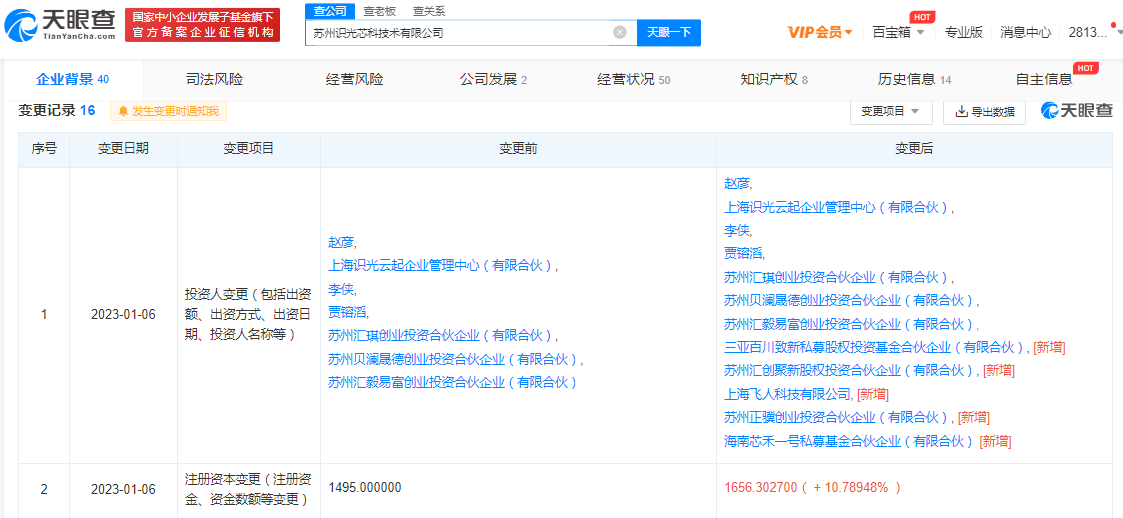The image size is (1123, 518).
Task: Click the 2023-01-06 date in row 2
Action: [123, 489]
